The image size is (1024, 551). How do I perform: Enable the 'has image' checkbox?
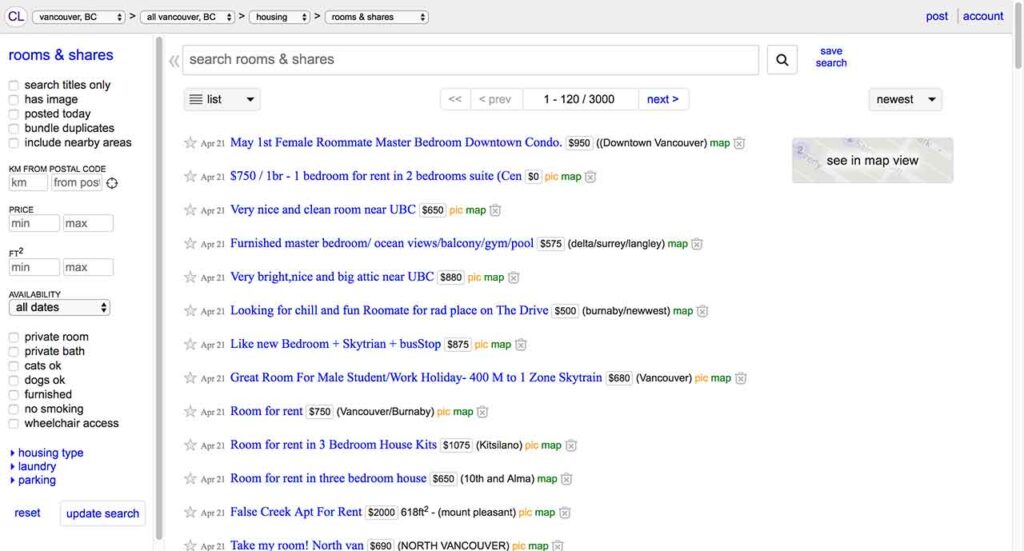click(14, 100)
